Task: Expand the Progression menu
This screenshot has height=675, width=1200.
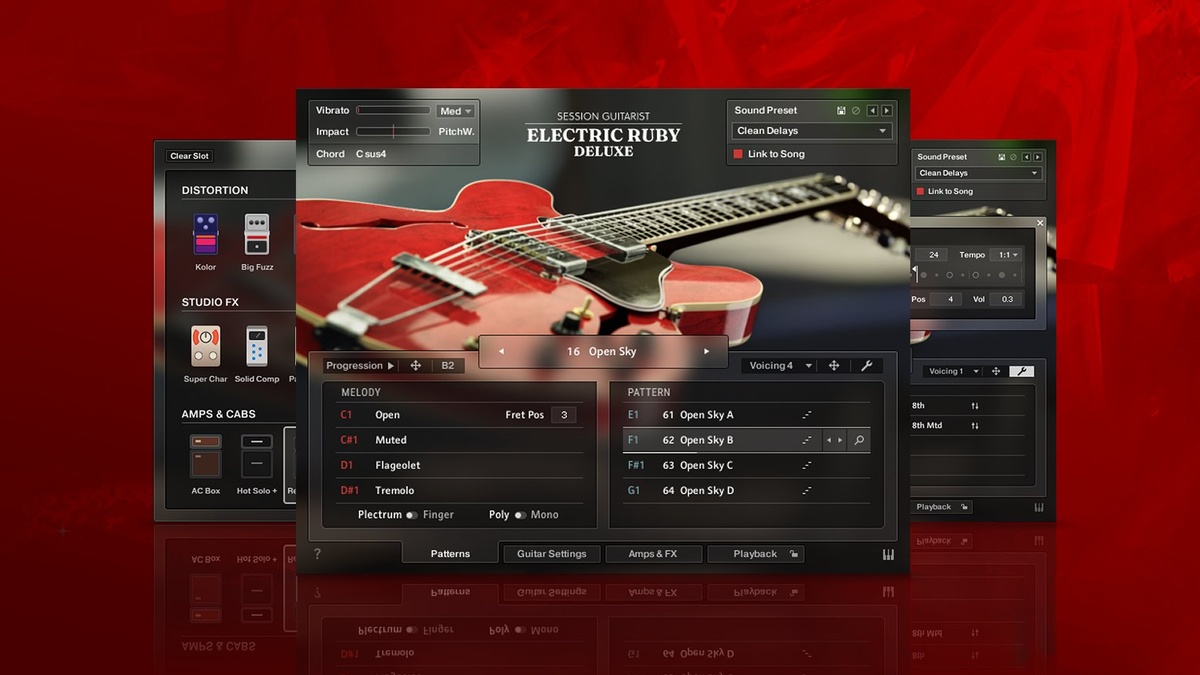Action: pyautogui.click(x=360, y=366)
